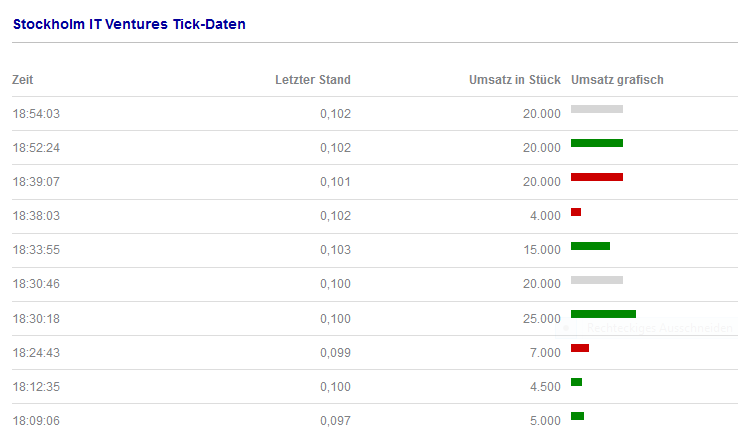
Task: Select the Umsatz in Stück header
Action: (514, 80)
